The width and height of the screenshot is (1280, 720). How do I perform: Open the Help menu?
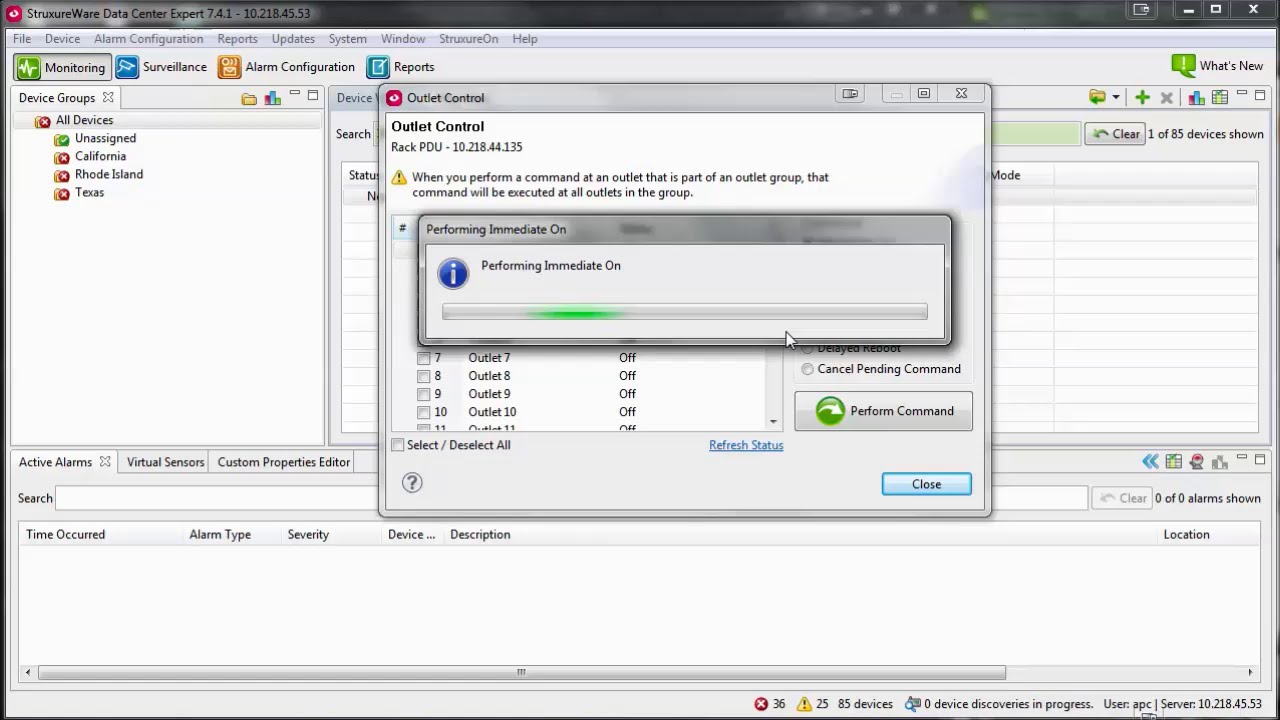[x=525, y=39]
